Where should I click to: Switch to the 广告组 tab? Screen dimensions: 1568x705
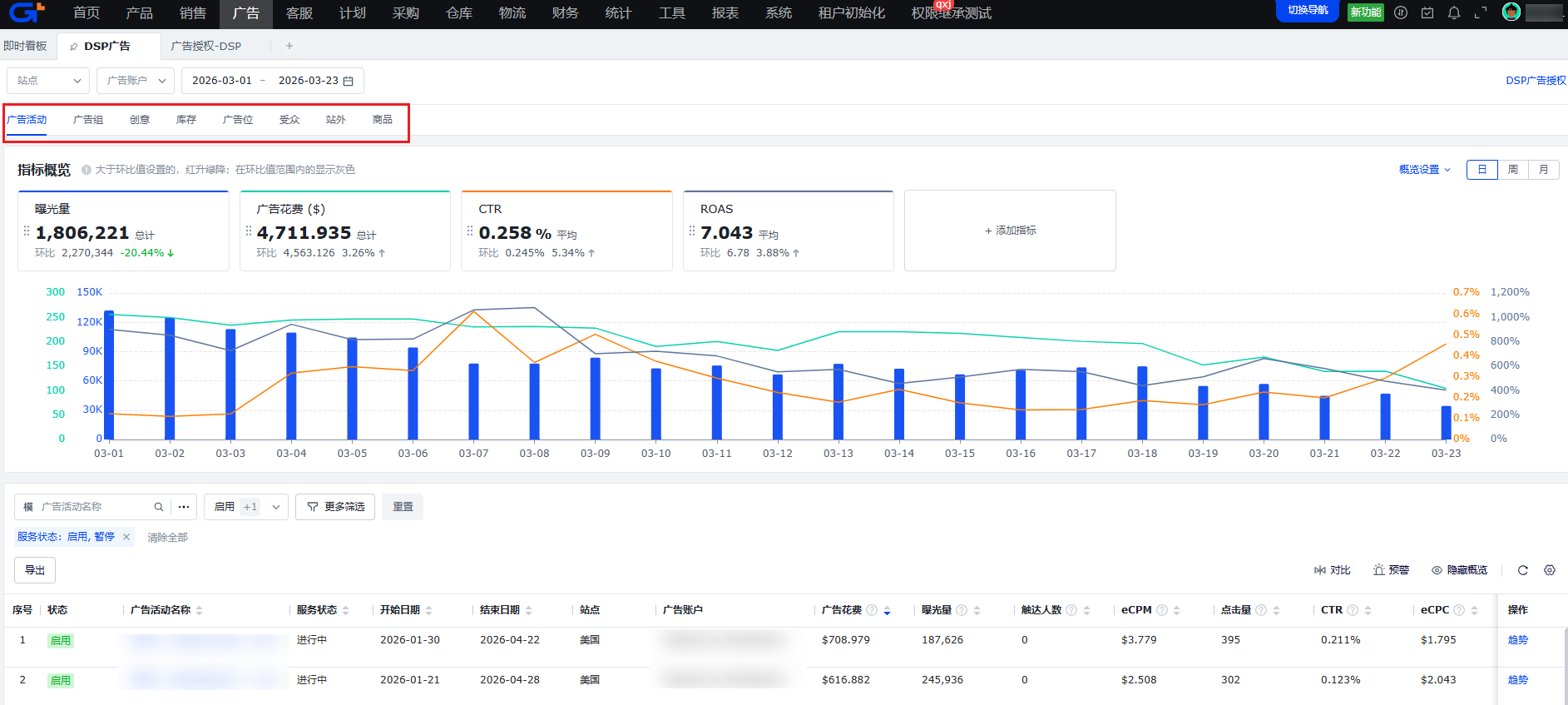88,120
